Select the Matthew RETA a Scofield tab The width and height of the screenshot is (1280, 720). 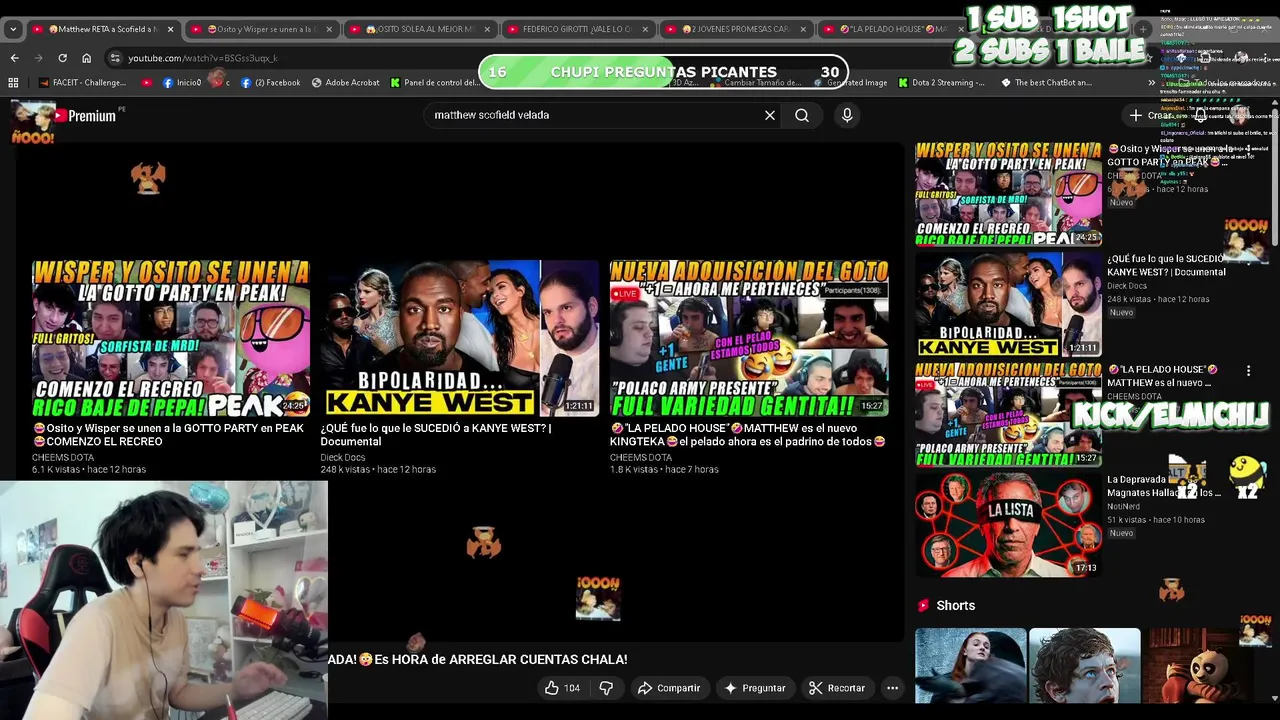[x=102, y=29]
